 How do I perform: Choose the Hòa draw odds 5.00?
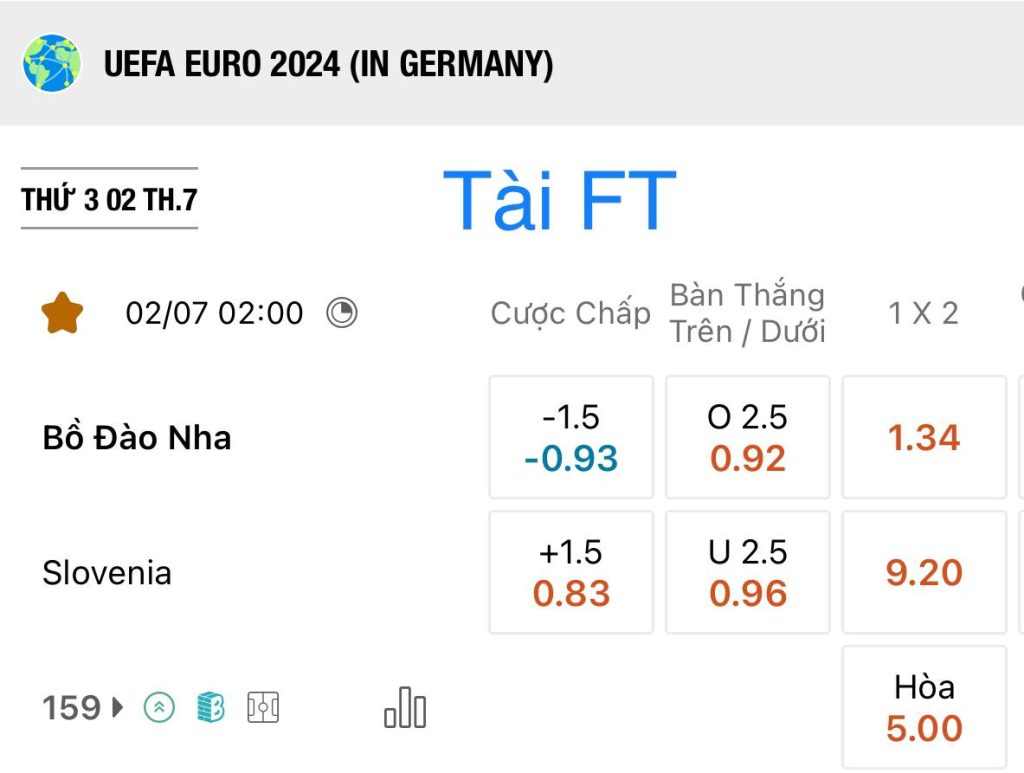(x=924, y=707)
